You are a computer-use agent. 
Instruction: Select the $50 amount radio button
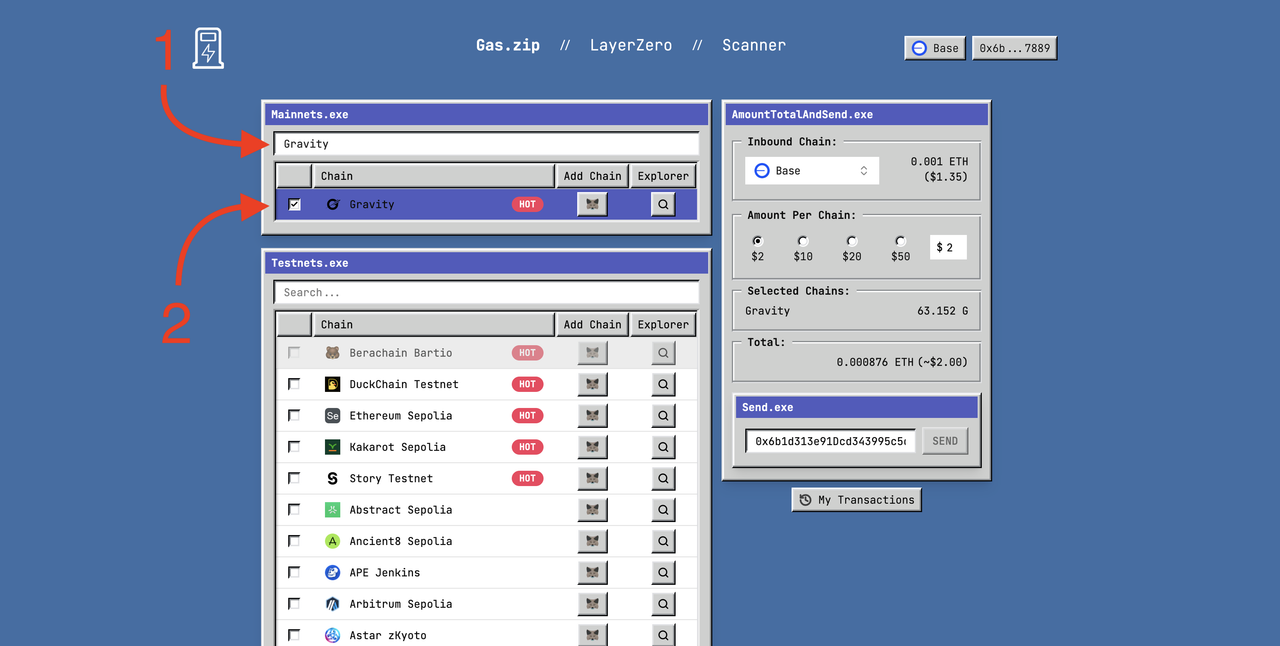click(x=900, y=241)
